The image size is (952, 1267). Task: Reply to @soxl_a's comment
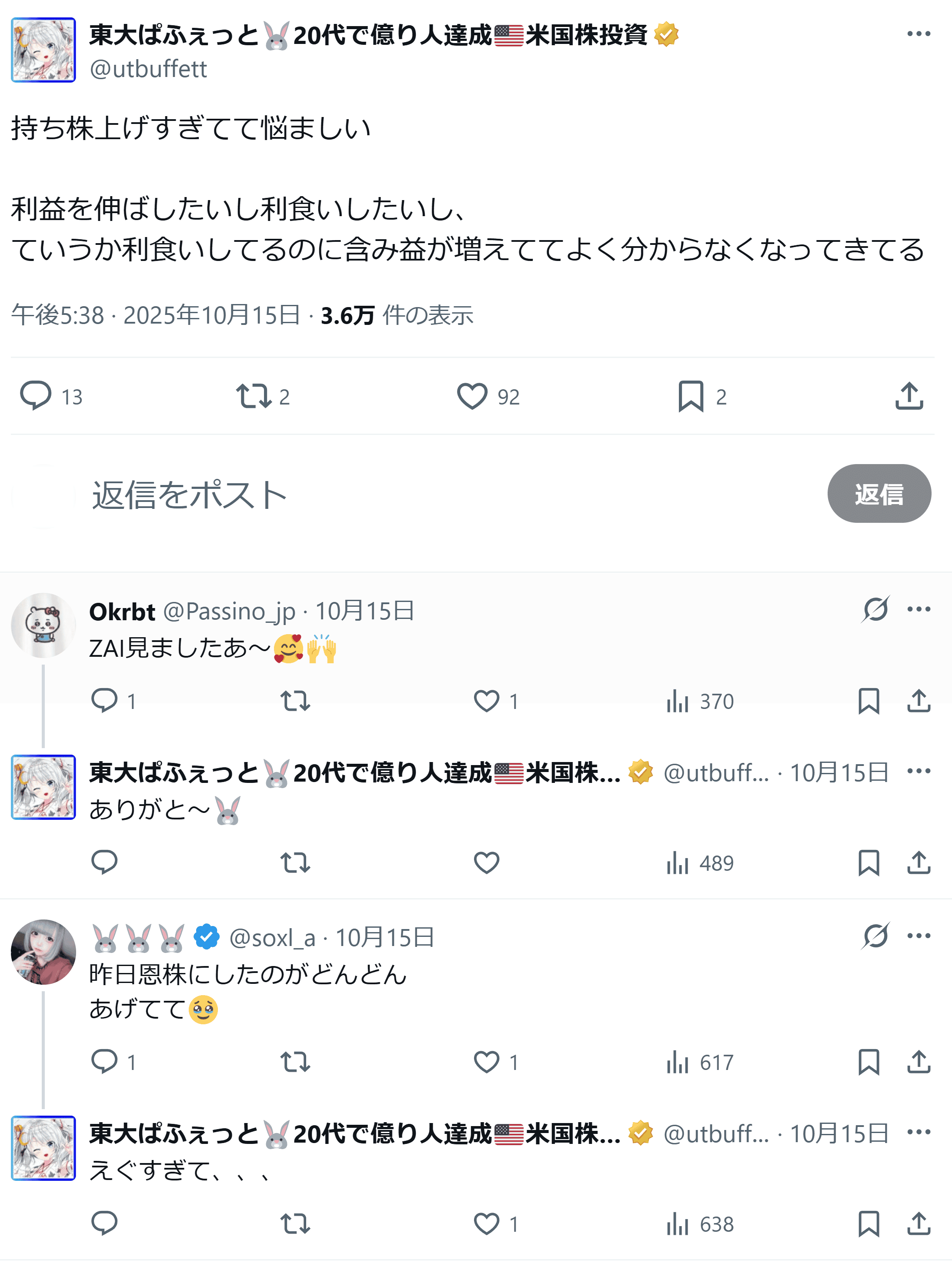click(x=104, y=1062)
